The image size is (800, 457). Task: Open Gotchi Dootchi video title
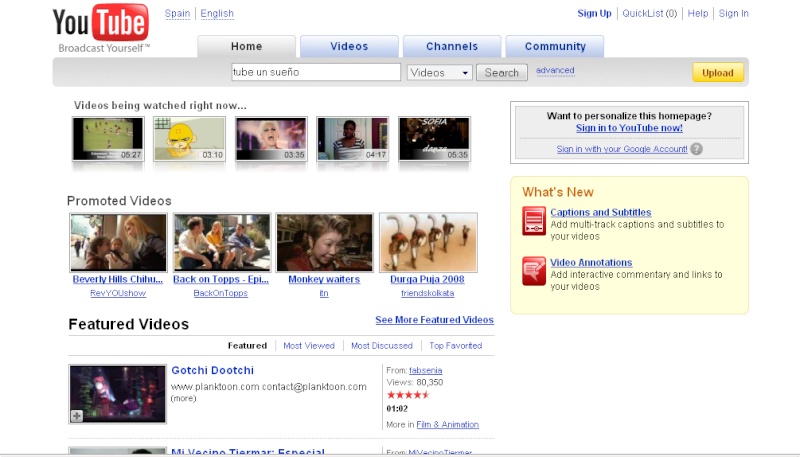[212, 370]
